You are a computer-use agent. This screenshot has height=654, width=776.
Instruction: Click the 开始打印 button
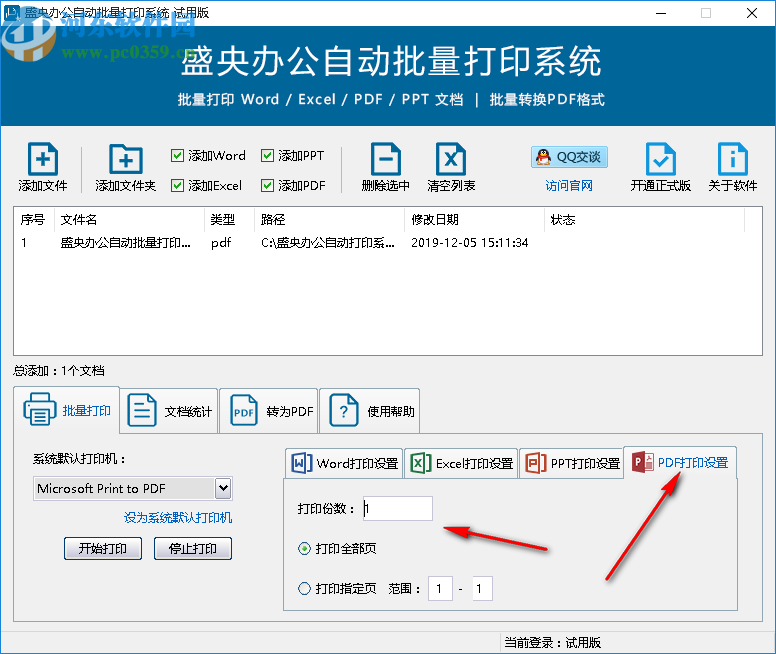pyautogui.click(x=103, y=549)
